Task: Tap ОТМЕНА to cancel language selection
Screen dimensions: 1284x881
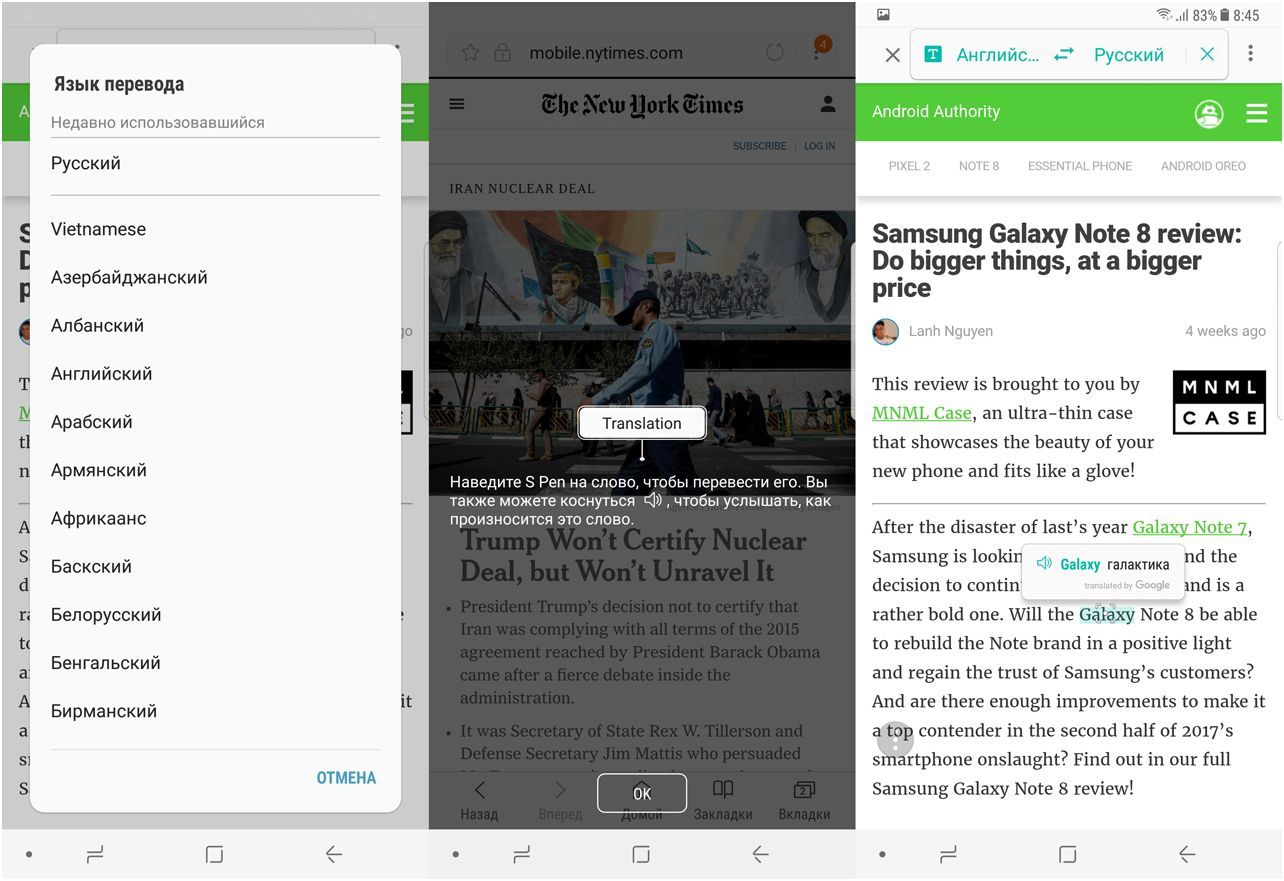Action: click(346, 777)
